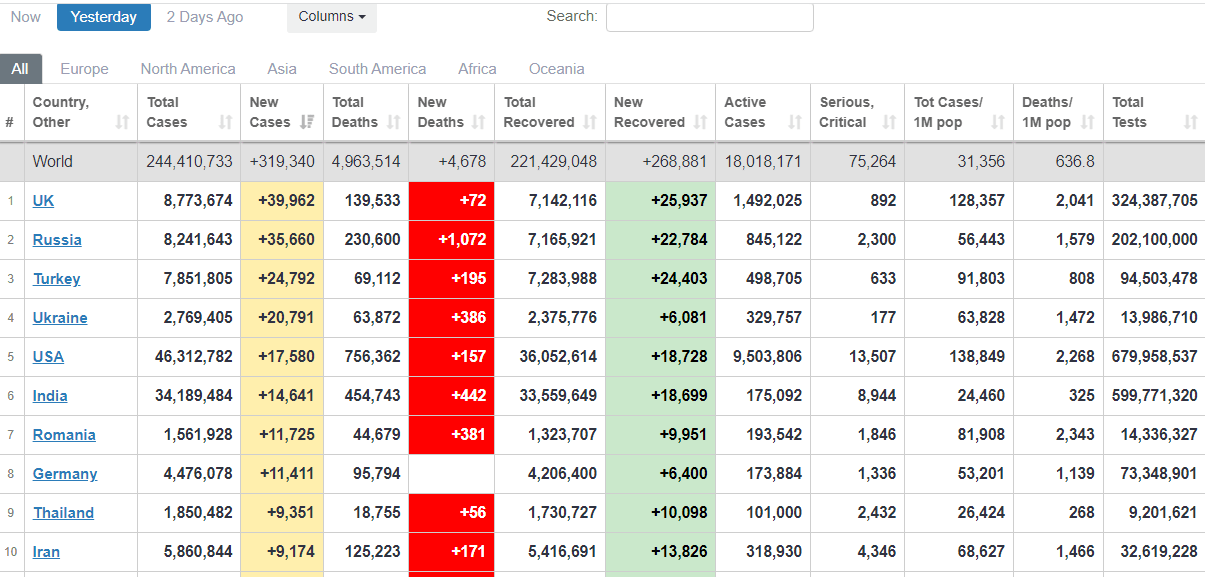Sort by Total Recovered column icon

click(x=590, y=122)
